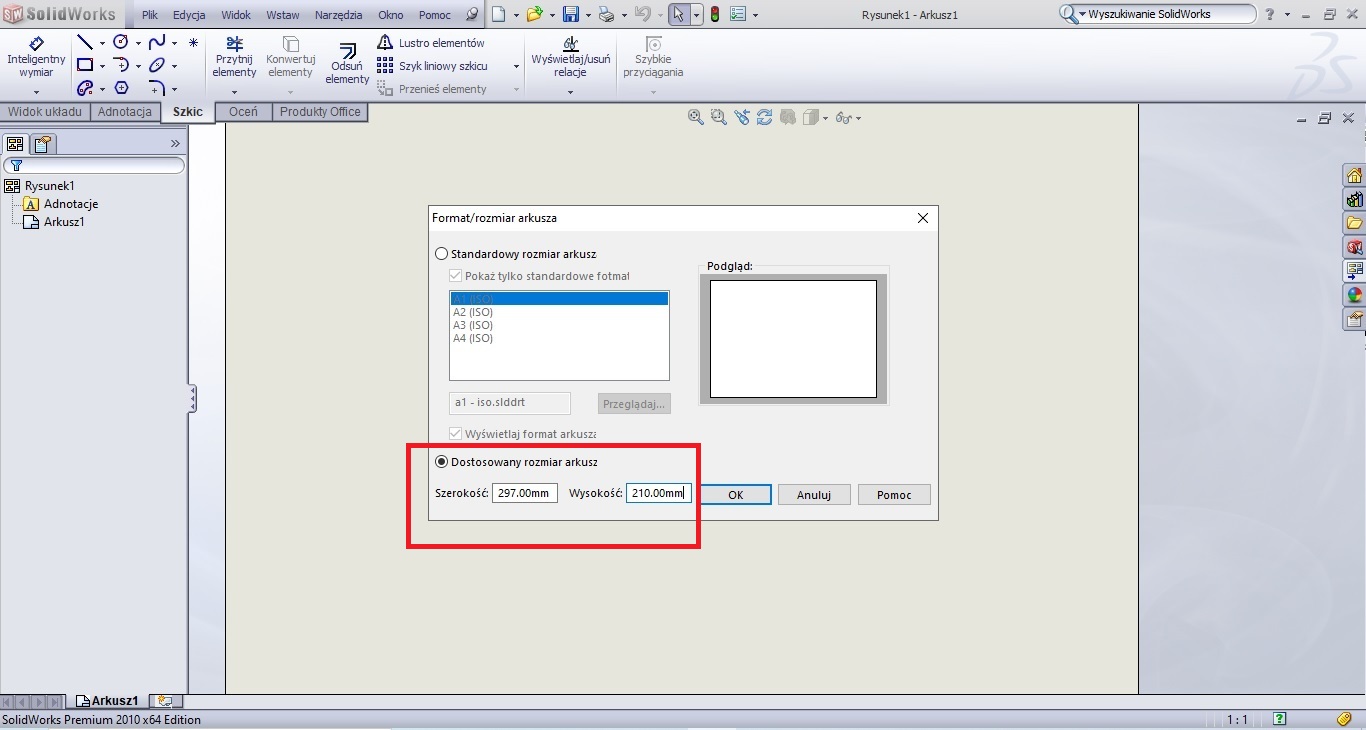
Task: Click the New document icon
Action: click(x=499, y=14)
